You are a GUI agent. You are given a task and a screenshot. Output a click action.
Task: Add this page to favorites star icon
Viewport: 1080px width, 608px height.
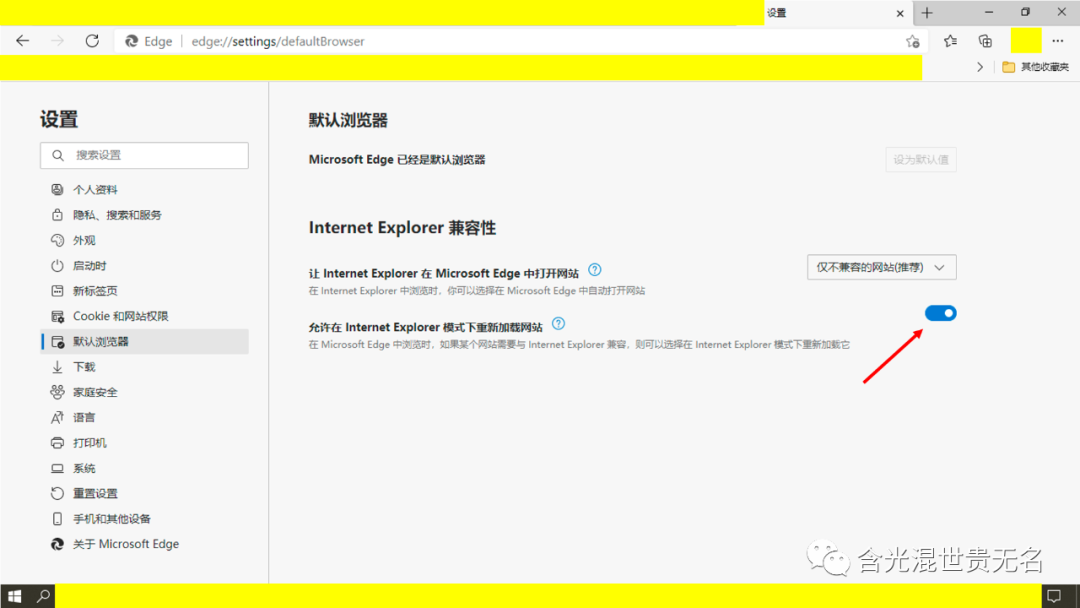[912, 41]
